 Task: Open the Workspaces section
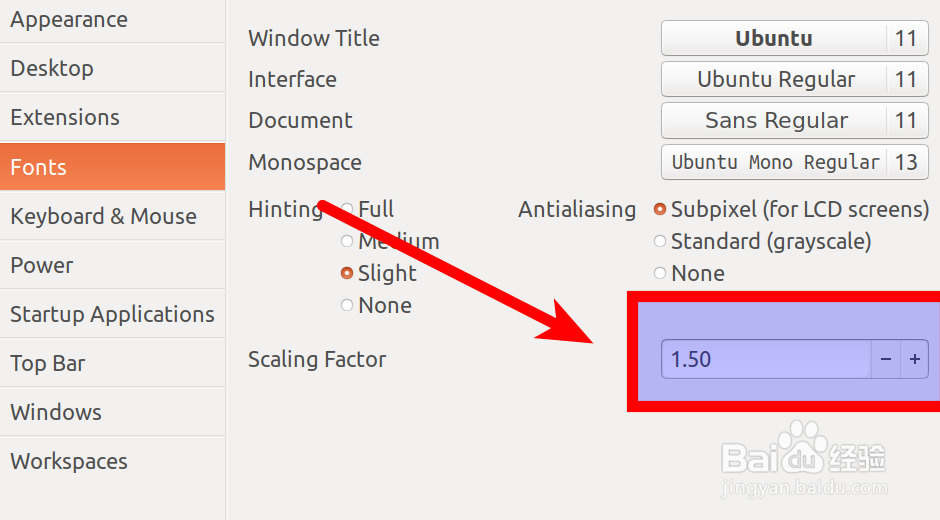click(113, 461)
